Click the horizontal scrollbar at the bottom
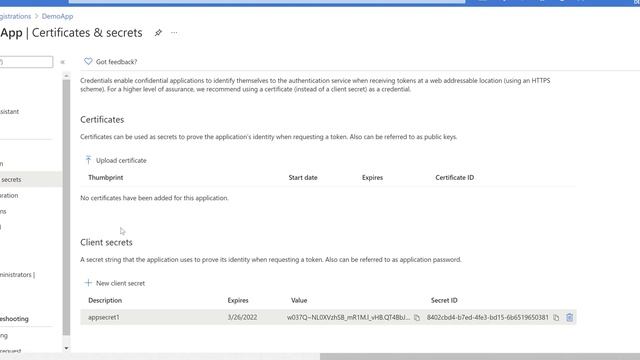This screenshot has width=640, height=360. pyautogui.click(x=480, y=356)
